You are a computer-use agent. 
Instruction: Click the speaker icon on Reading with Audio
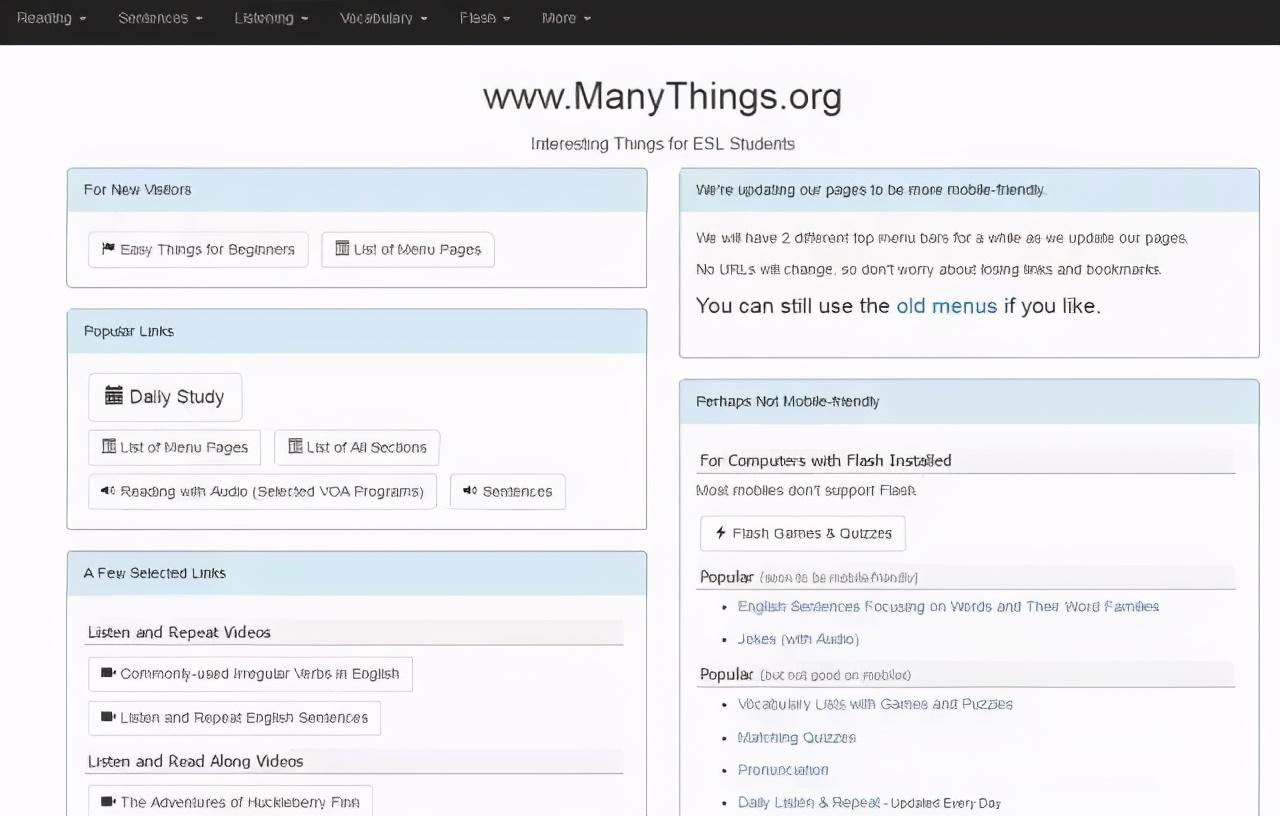point(108,491)
